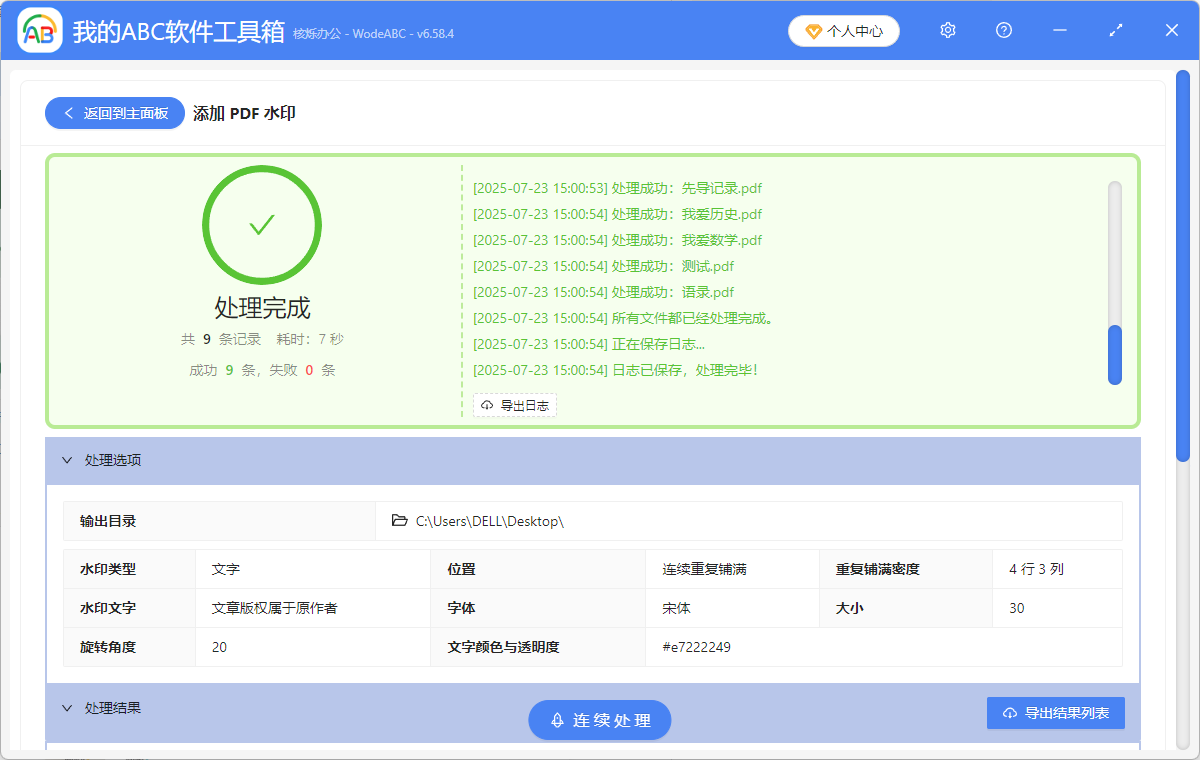
Task: Export results via 导出结果列表 button
Action: [1055, 713]
